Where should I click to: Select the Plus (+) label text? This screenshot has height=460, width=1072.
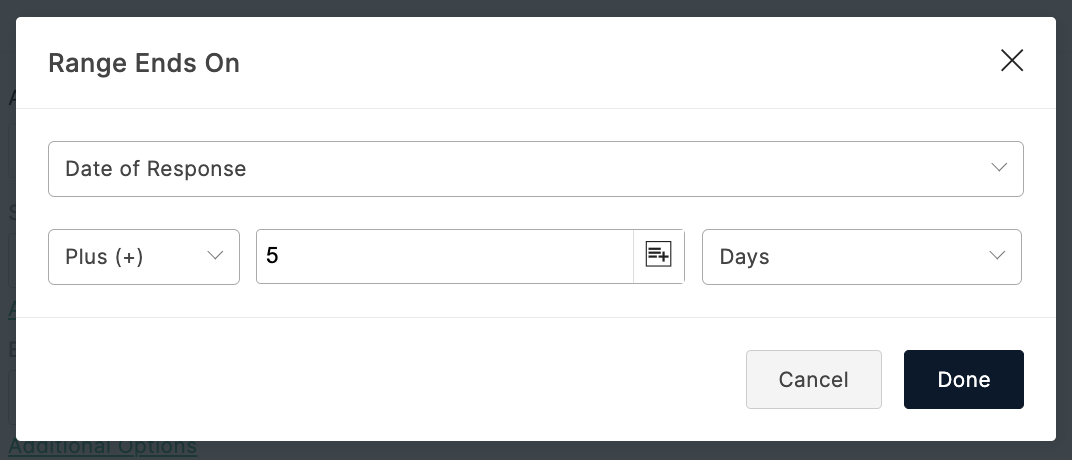104,256
